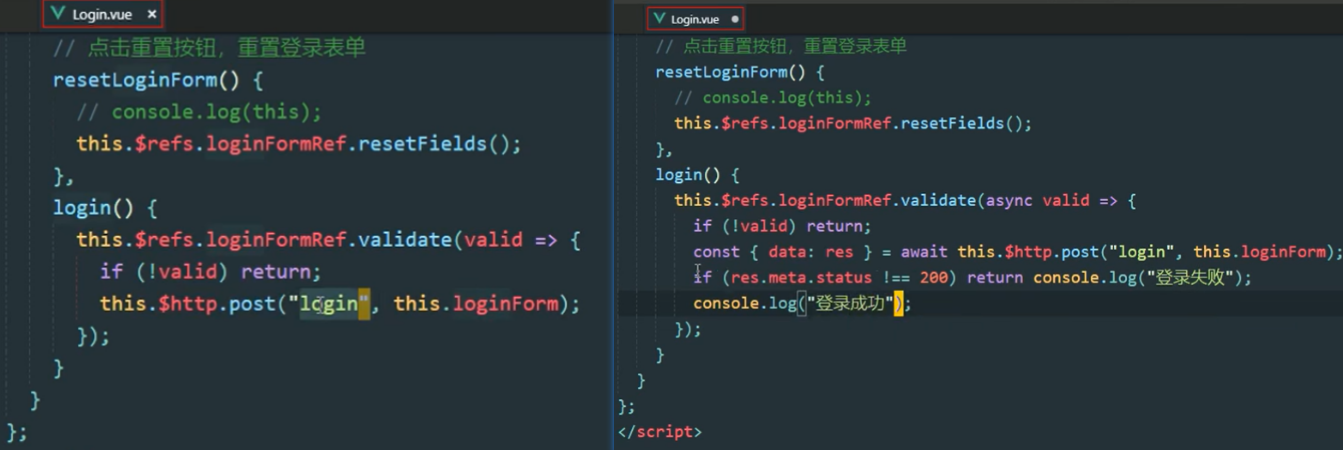Click the unsaved dot on the right pane's Login.vue tab
Viewport: 1343px width, 450px height.
point(735,19)
